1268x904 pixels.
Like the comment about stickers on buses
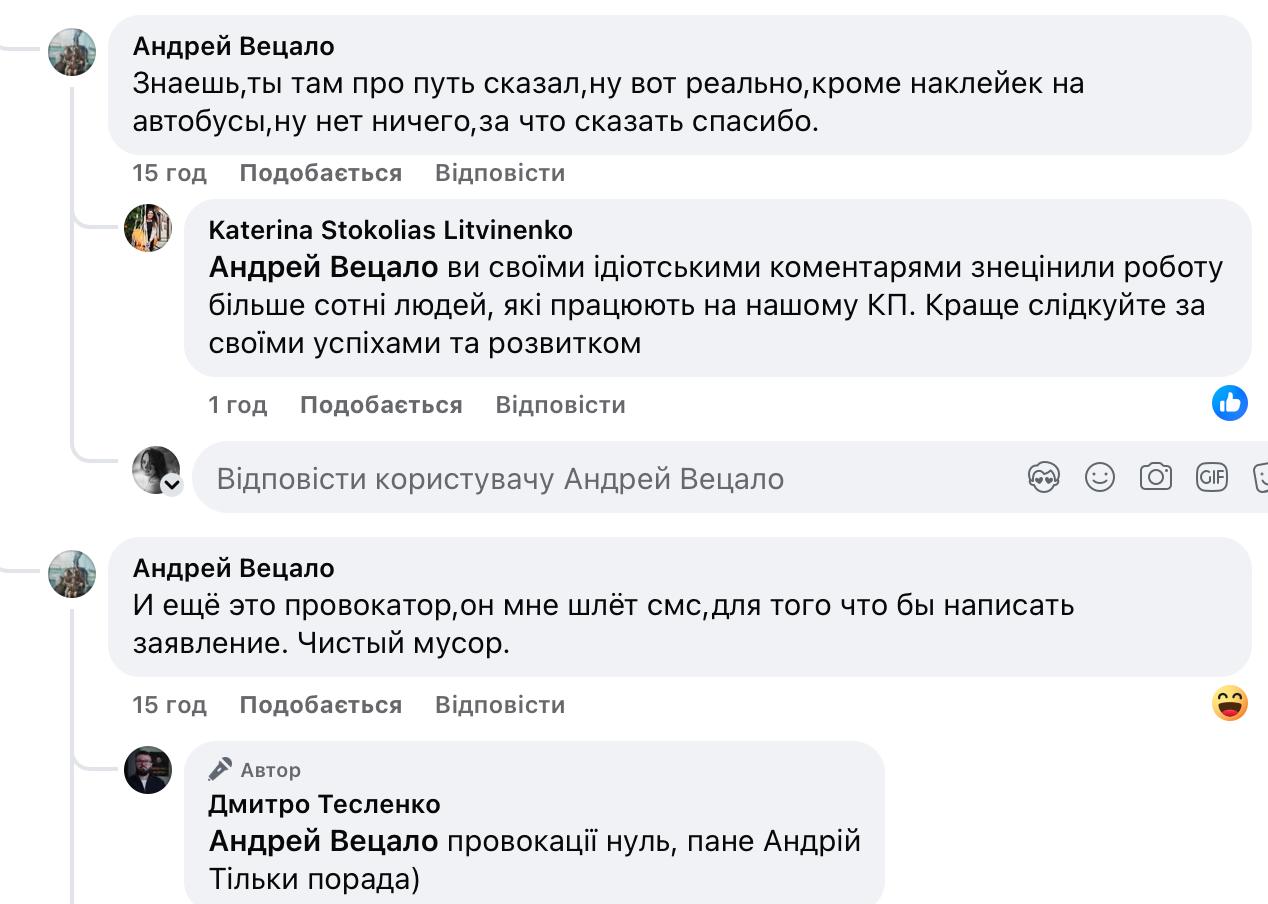click(x=320, y=173)
